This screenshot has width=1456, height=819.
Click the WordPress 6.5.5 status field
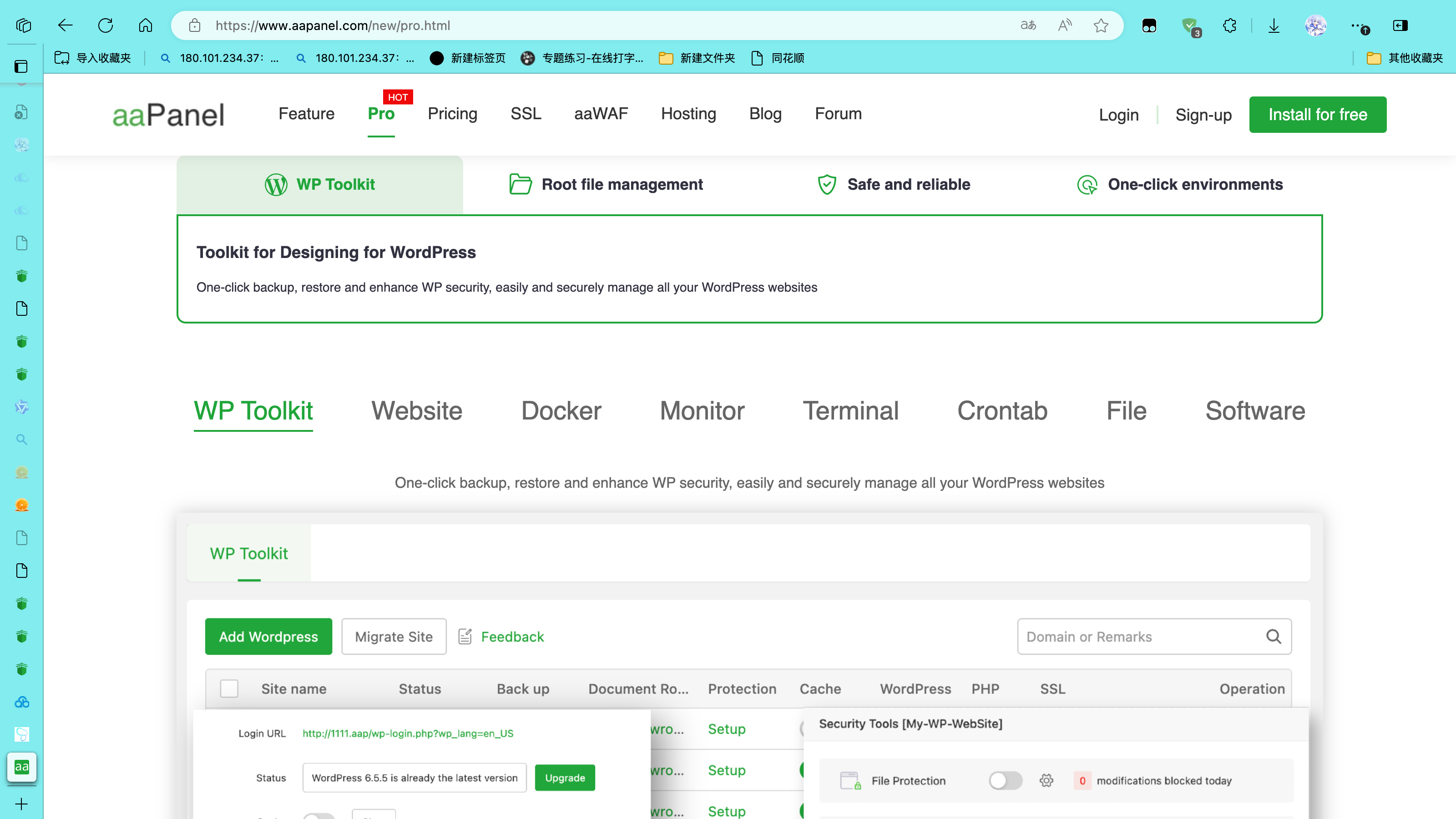(x=415, y=778)
